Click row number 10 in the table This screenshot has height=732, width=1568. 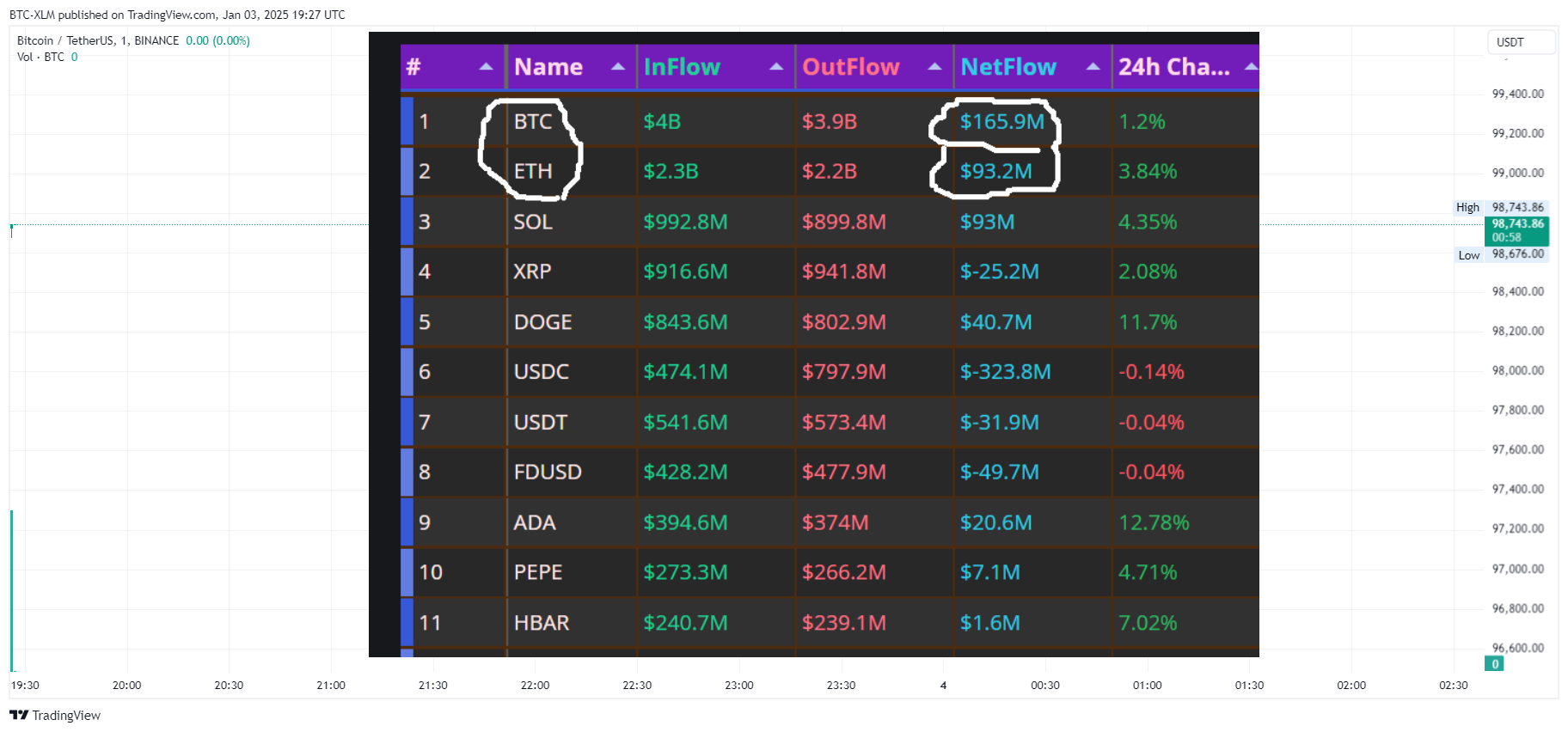(431, 572)
